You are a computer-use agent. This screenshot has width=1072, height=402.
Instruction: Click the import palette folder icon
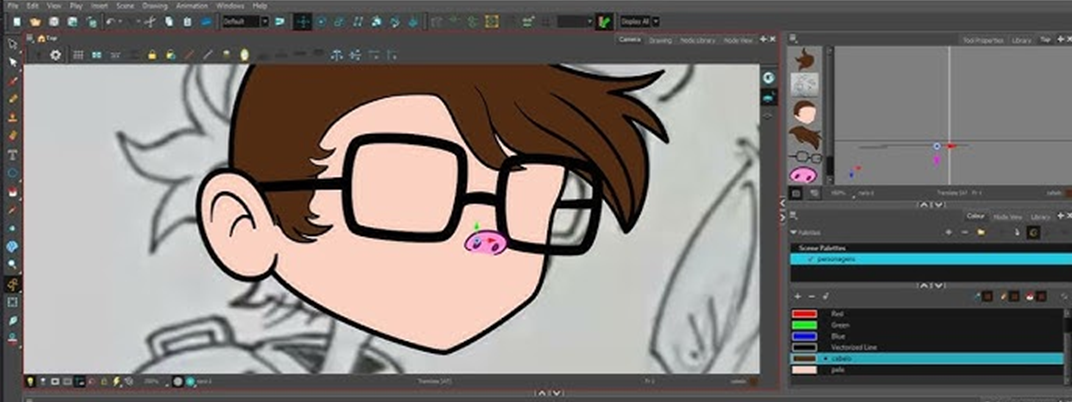tap(981, 232)
